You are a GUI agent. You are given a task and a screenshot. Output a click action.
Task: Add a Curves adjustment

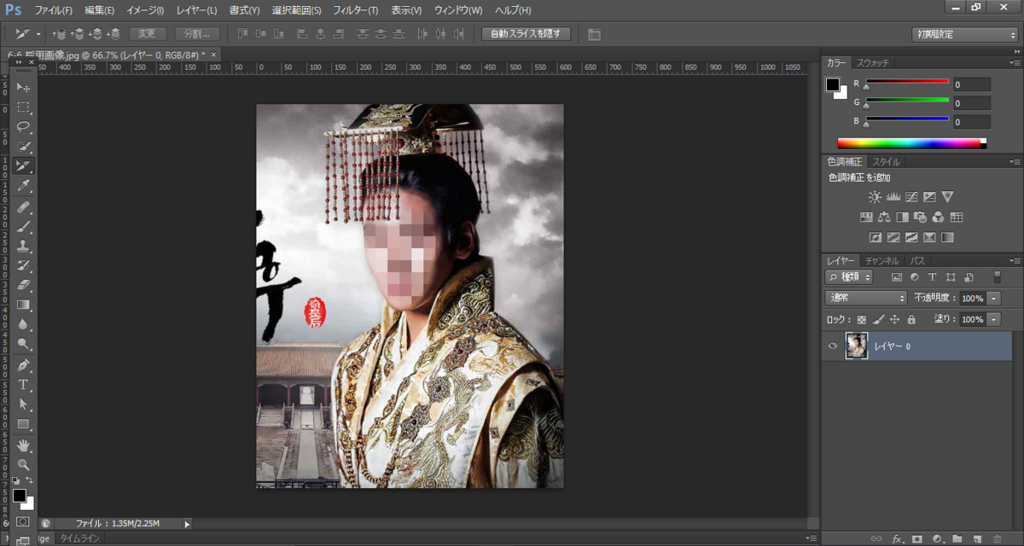coord(912,197)
